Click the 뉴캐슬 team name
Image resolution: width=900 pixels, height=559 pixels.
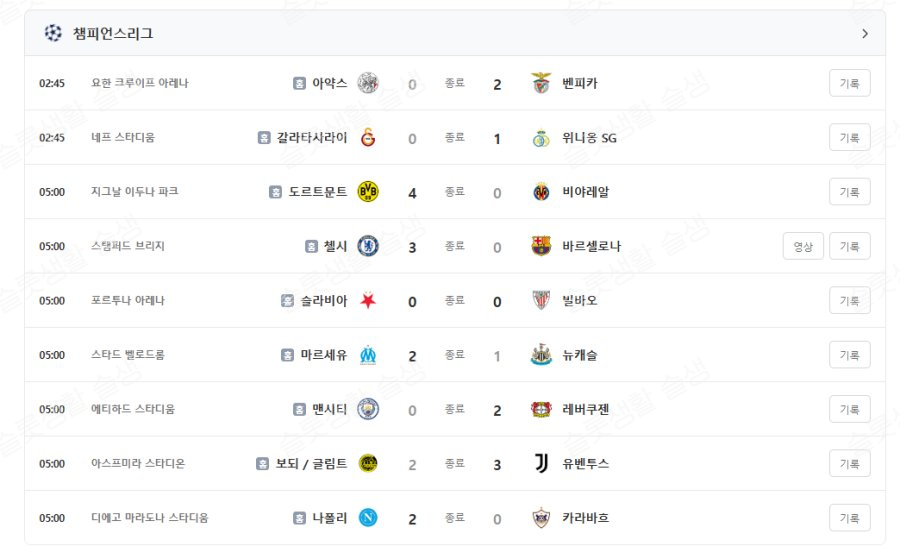tap(580, 355)
